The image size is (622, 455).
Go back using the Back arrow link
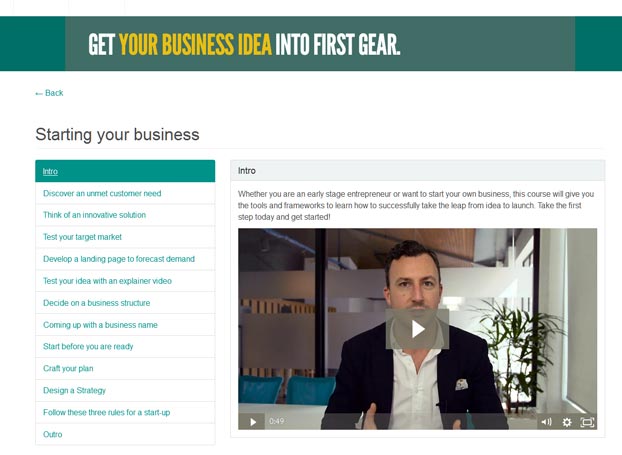[x=49, y=93]
